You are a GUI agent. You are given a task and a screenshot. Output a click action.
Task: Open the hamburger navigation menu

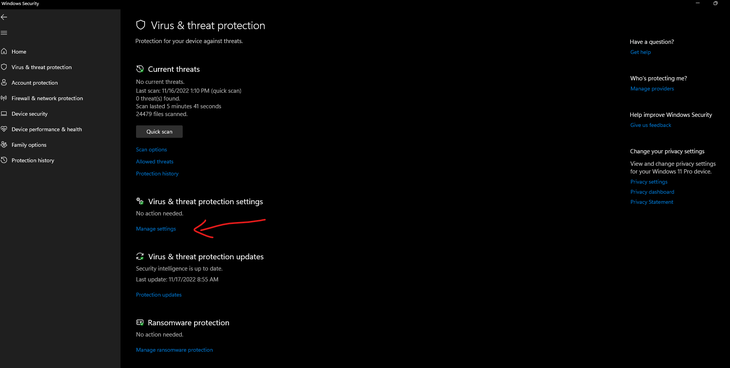tap(4, 33)
